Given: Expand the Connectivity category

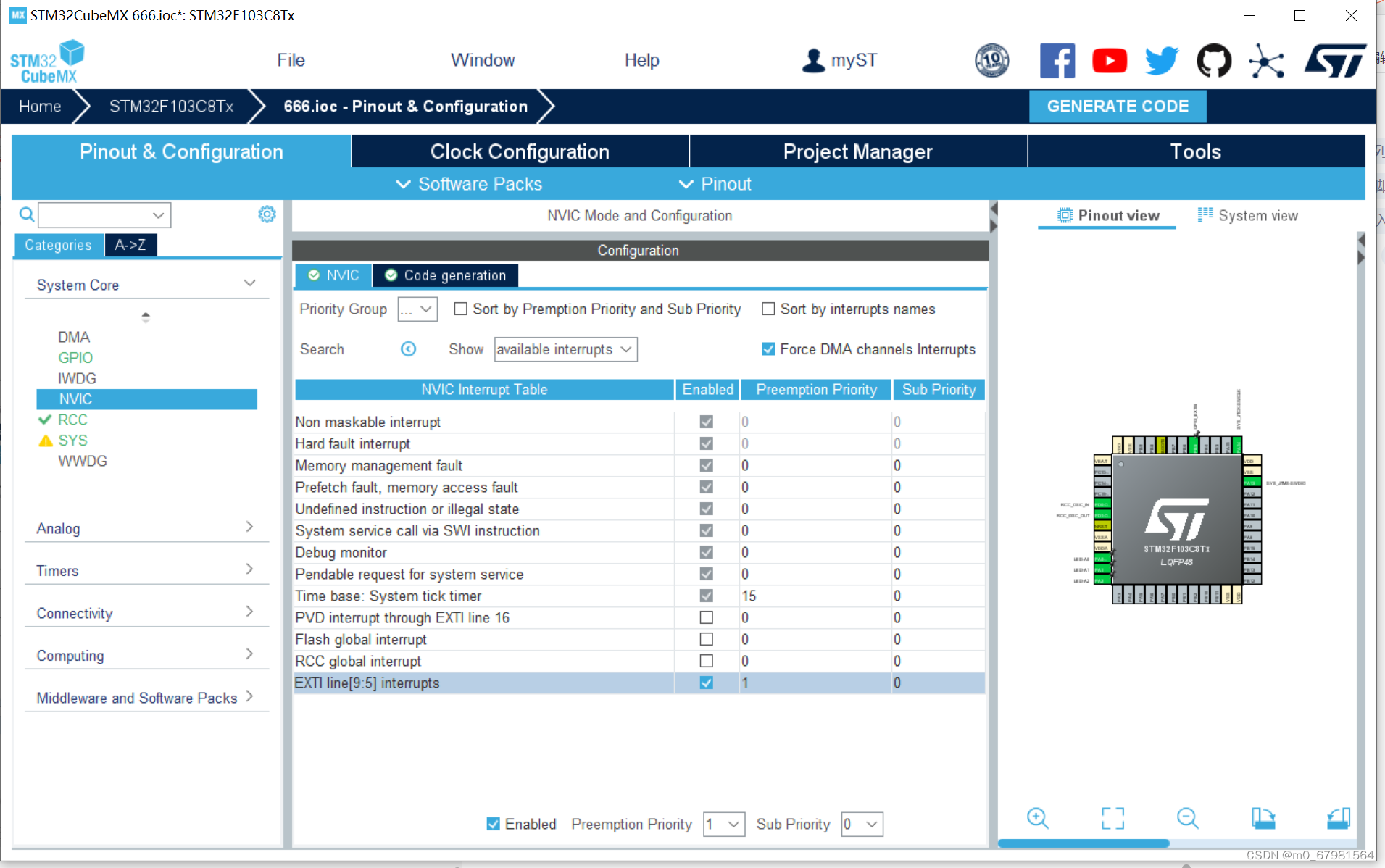Looking at the screenshot, I should coord(249,612).
